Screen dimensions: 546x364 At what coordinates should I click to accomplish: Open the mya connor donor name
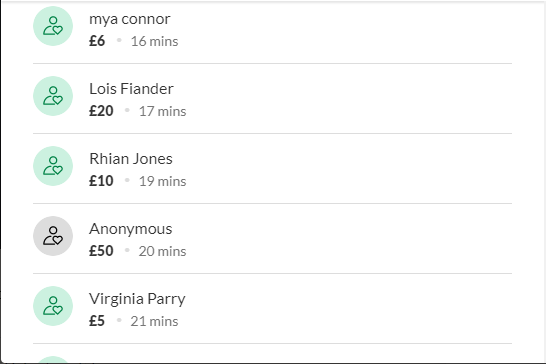[130, 19]
